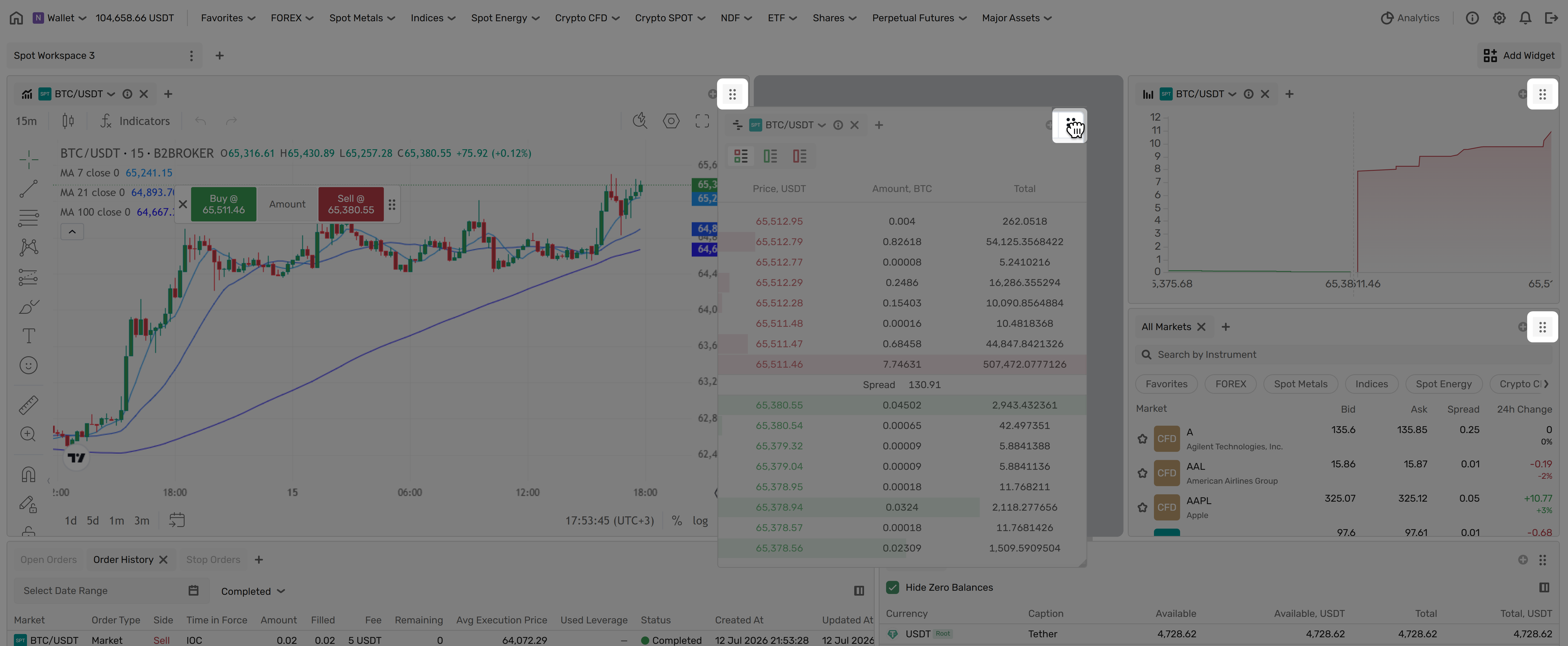Toggle percent scale on chart
This screenshot has height=646, width=1568.
pos(676,520)
